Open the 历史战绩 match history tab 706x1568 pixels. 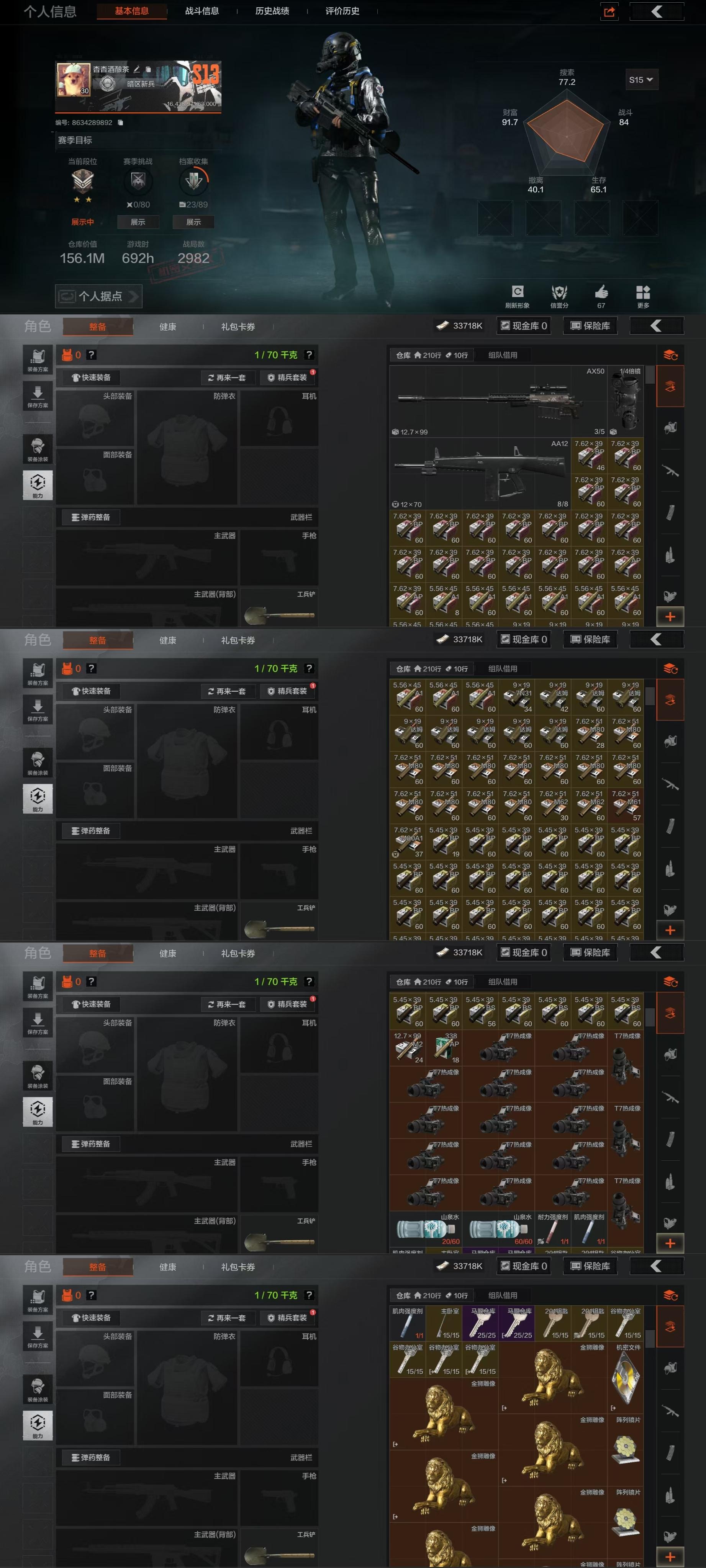point(272,11)
